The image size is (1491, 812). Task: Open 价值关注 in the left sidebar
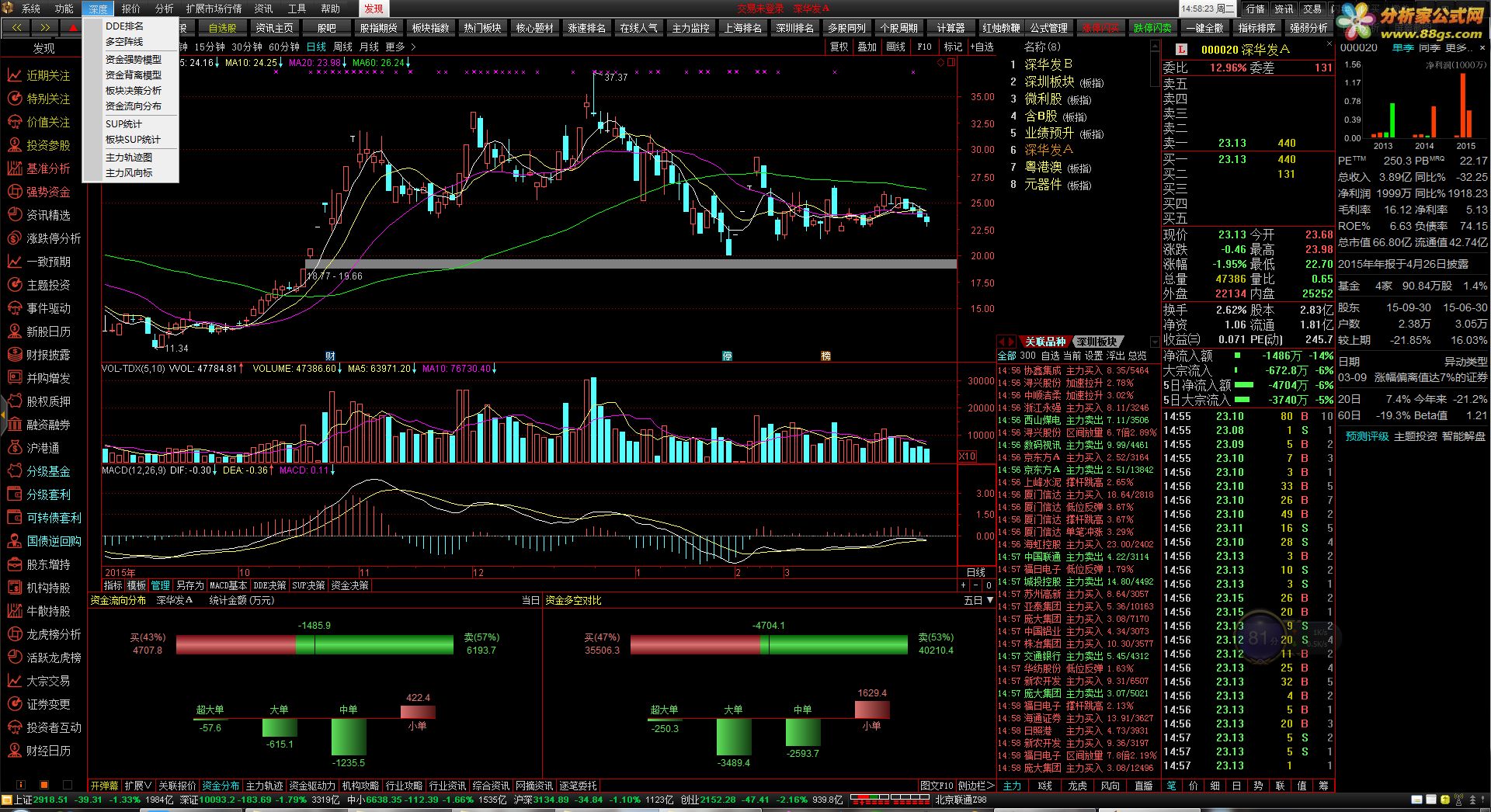(x=48, y=122)
